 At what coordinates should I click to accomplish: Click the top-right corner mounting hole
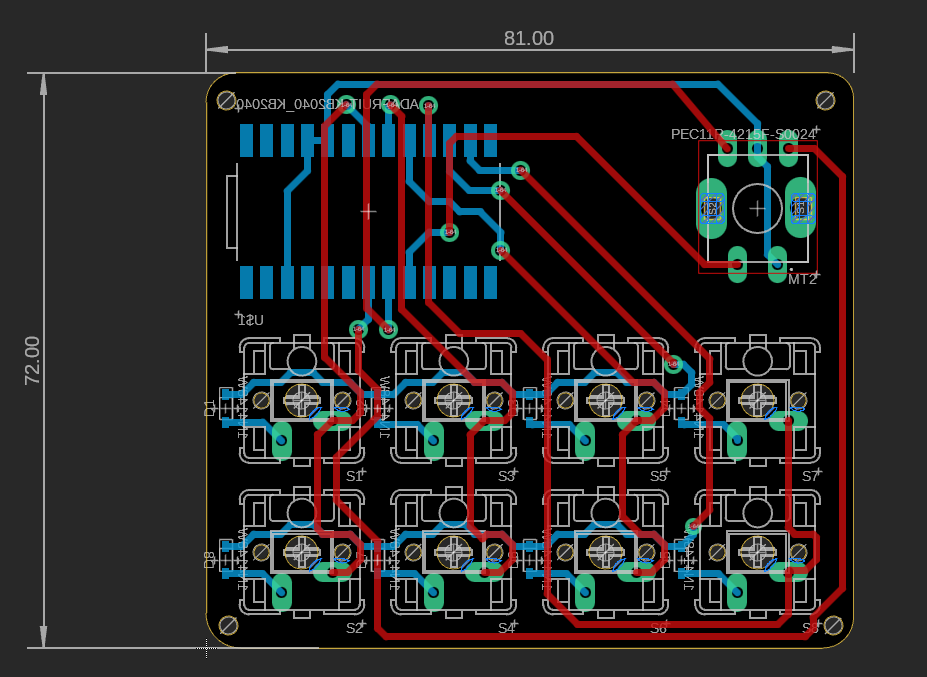click(826, 100)
